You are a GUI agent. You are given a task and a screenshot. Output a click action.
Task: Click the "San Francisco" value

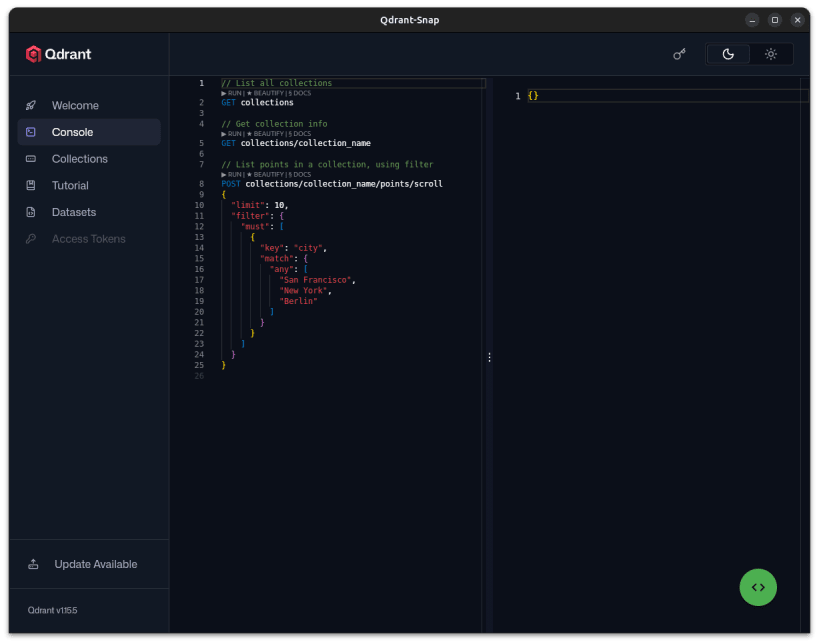click(315, 280)
